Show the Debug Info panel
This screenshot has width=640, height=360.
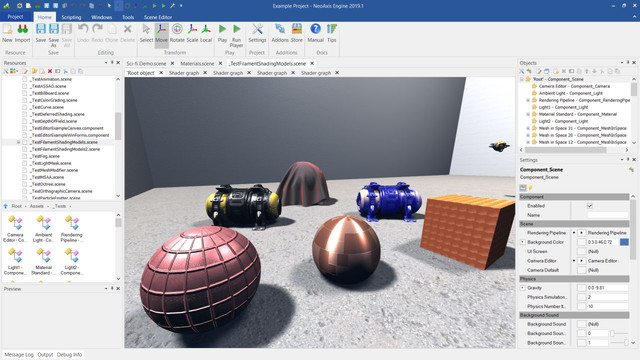[x=69, y=355]
